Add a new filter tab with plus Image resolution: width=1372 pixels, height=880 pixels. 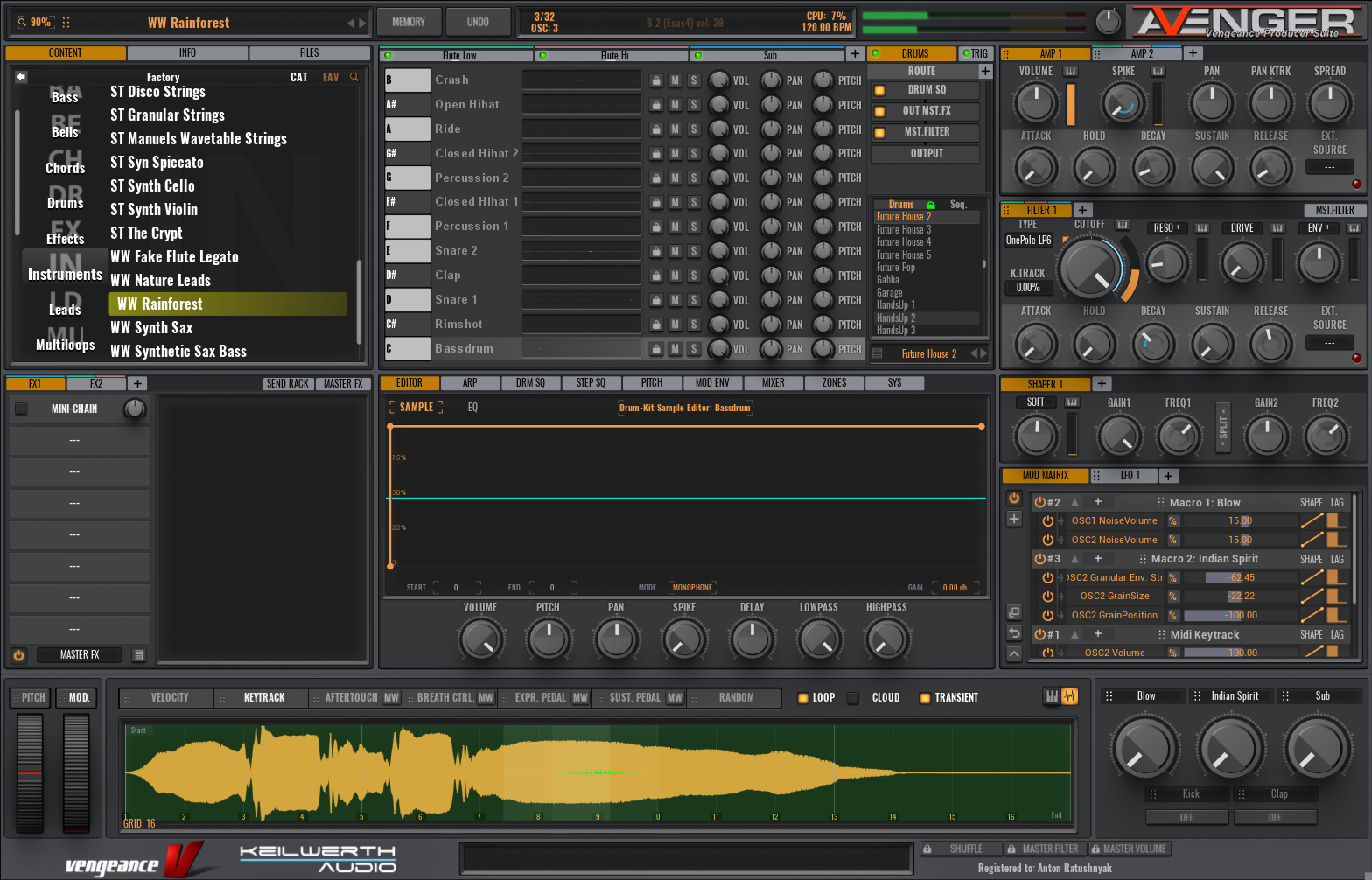(1082, 210)
